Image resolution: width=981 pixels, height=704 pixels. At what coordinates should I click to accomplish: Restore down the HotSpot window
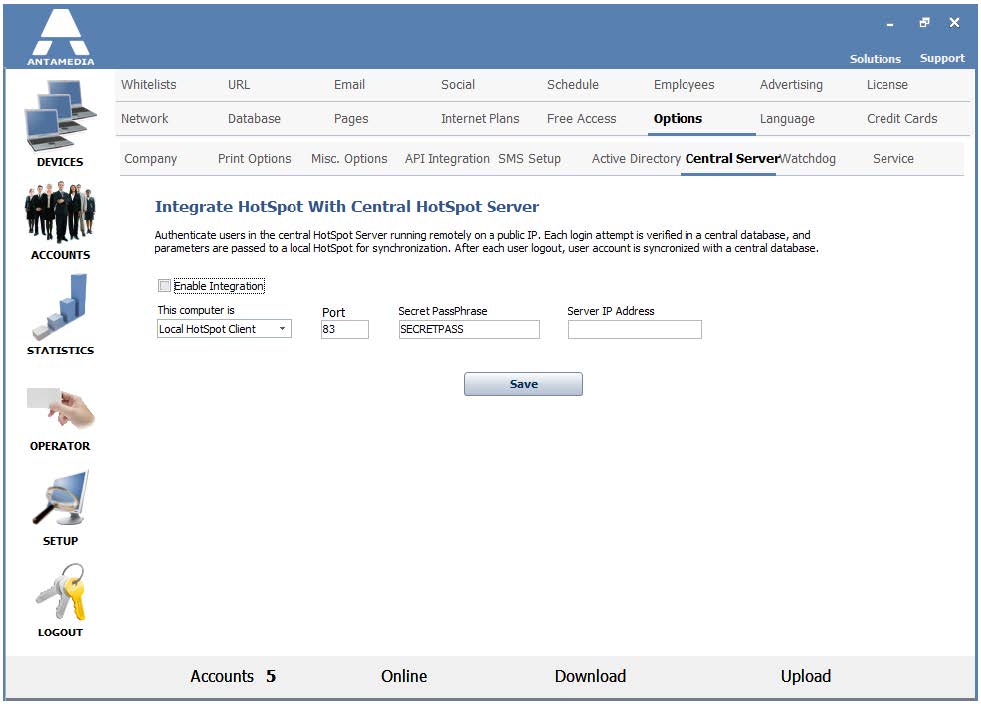tap(924, 23)
